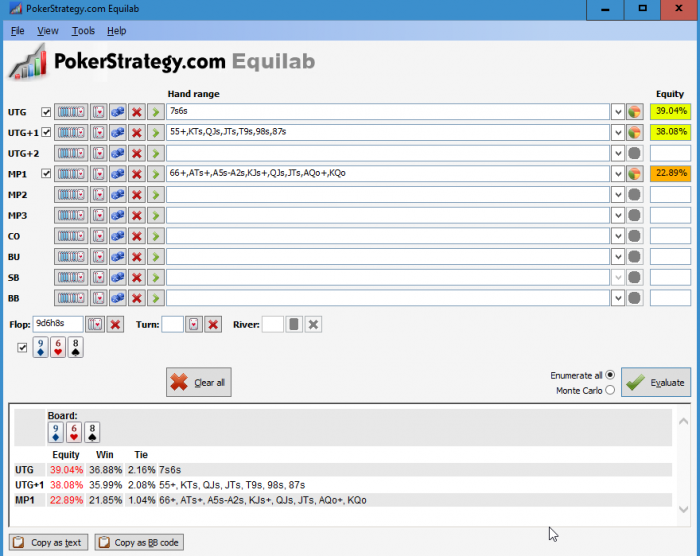700x556 pixels.
Task: Open hand range selector for UTG+1
Action: pos(71,132)
